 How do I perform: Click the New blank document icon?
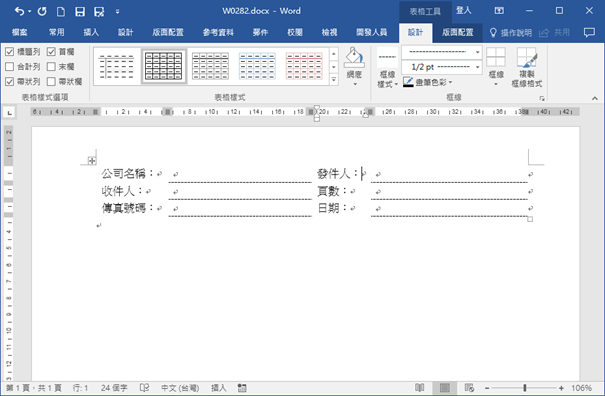click(x=61, y=12)
